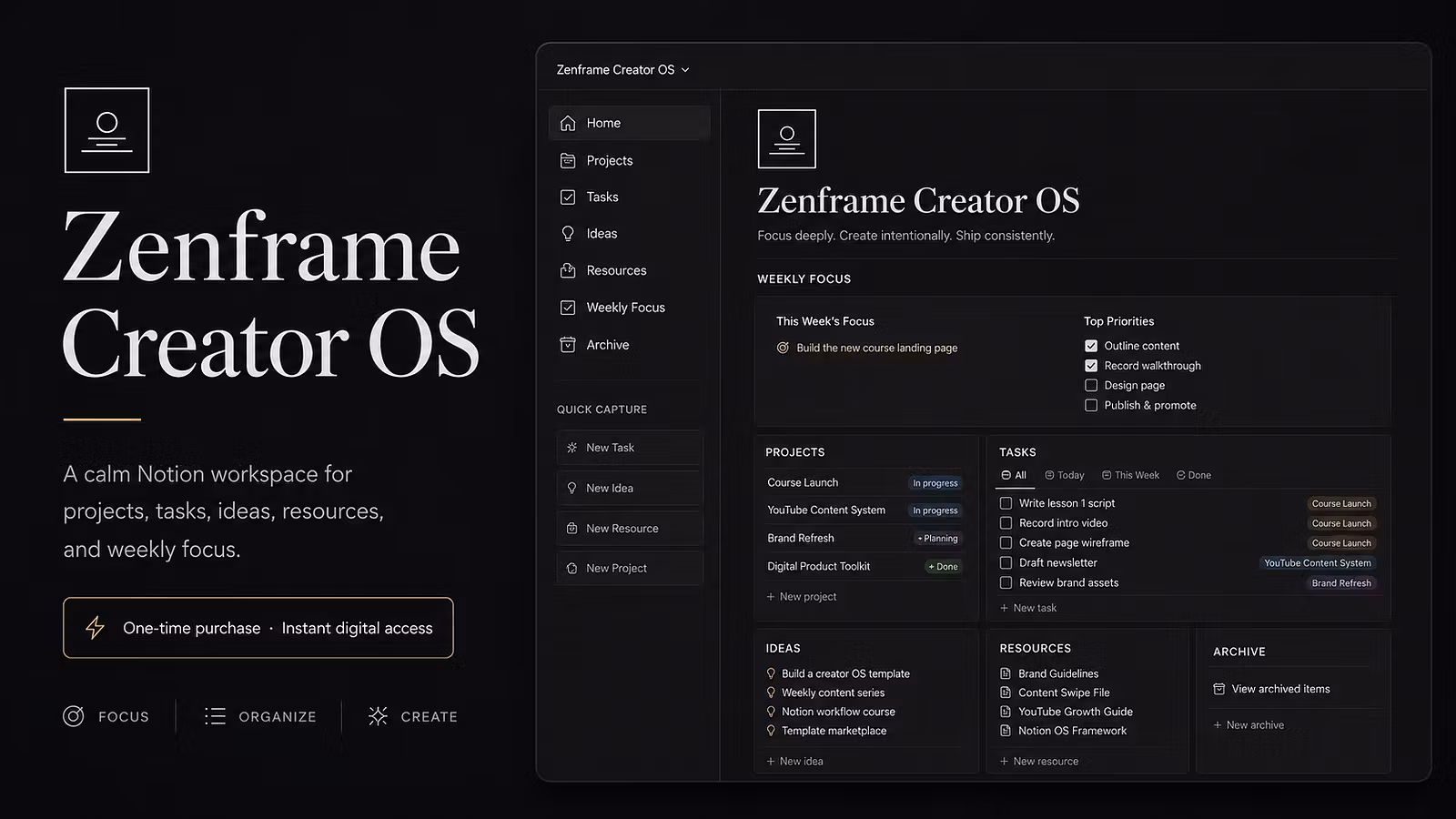The width and height of the screenshot is (1456, 819).
Task: Change the Planning status of Brand Refresh
Action: (x=937, y=539)
